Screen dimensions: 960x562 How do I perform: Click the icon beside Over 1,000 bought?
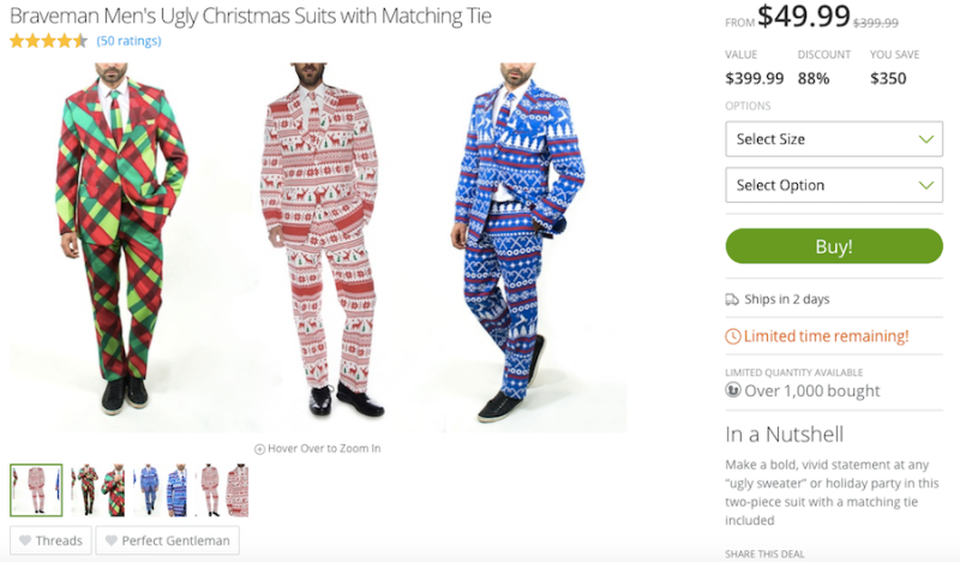click(x=733, y=391)
